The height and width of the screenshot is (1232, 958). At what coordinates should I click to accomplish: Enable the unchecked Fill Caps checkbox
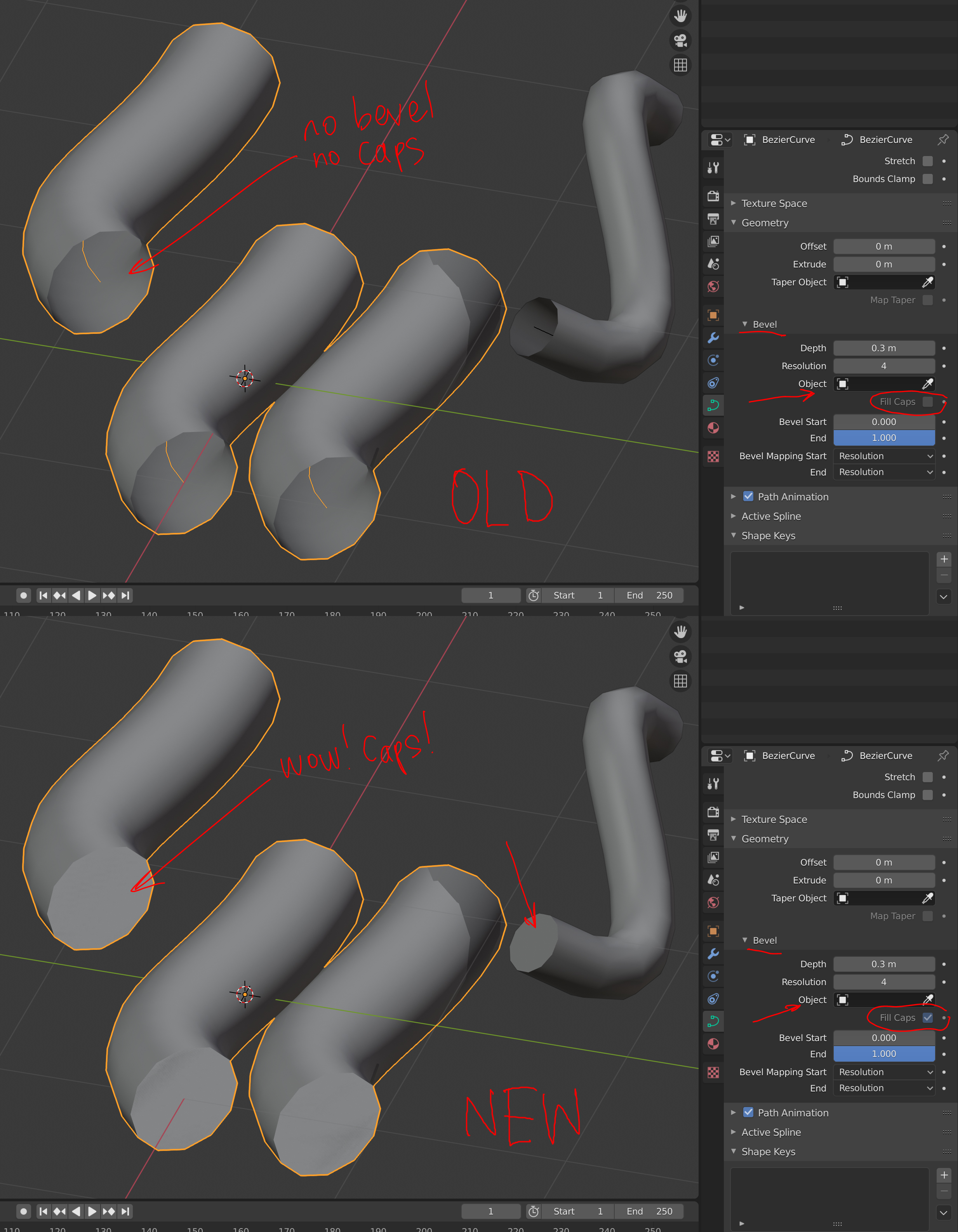tap(928, 402)
